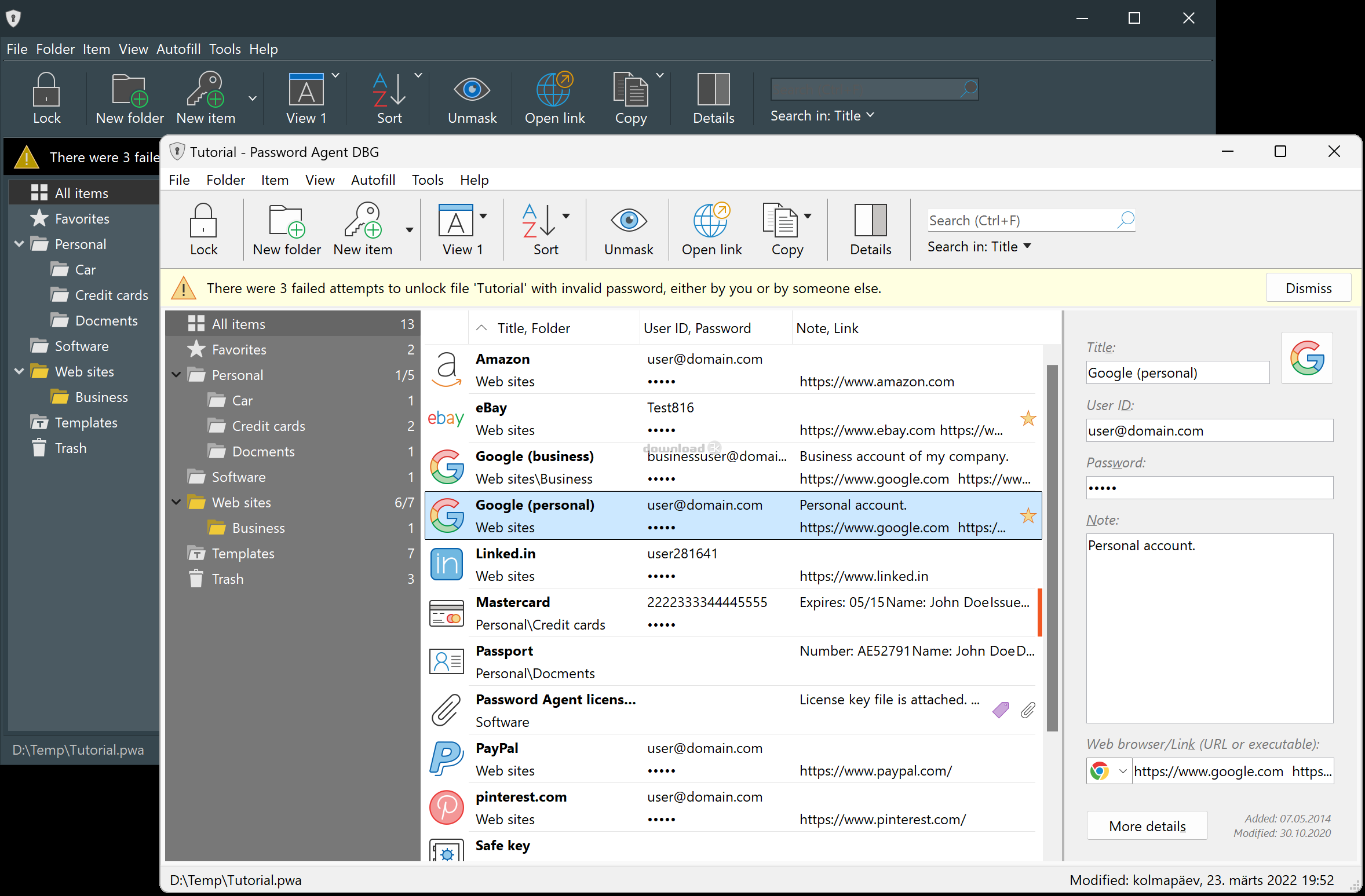Open browser chooser dropdown beside Chrome icon
Screen dimensions: 1365x896
[1122, 771]
